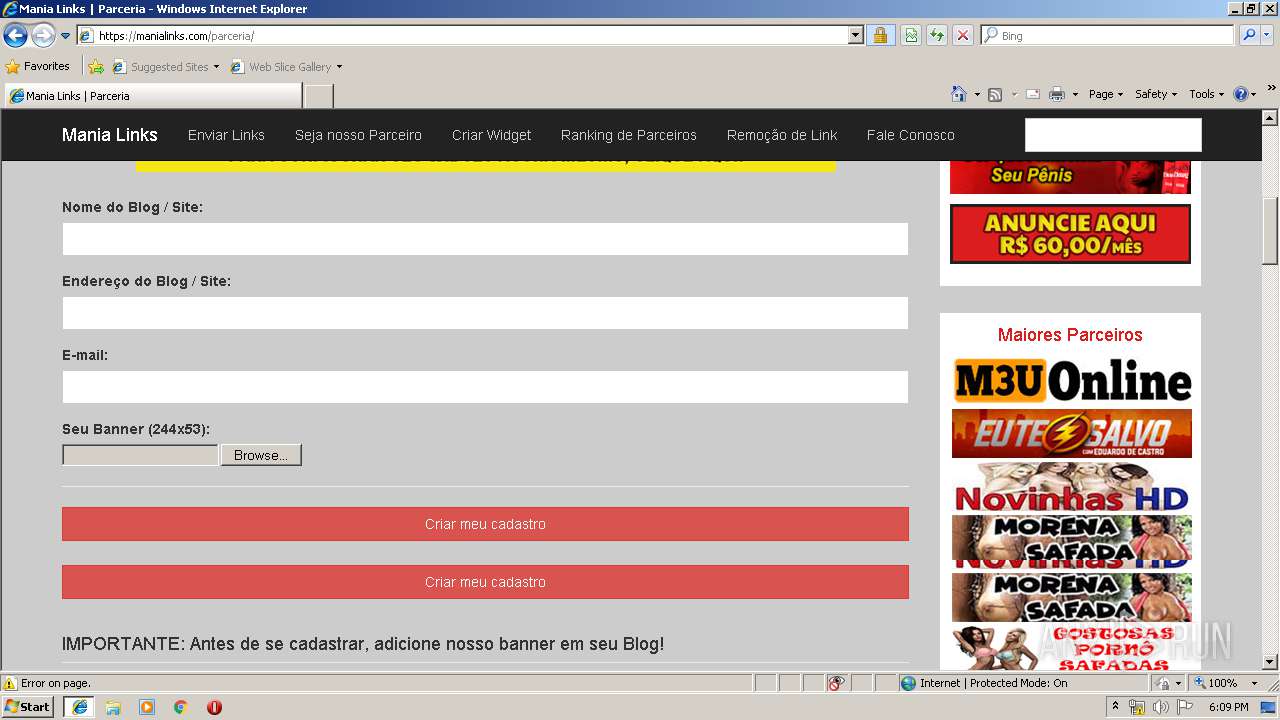Click the browser Back button

coord(15,36)
